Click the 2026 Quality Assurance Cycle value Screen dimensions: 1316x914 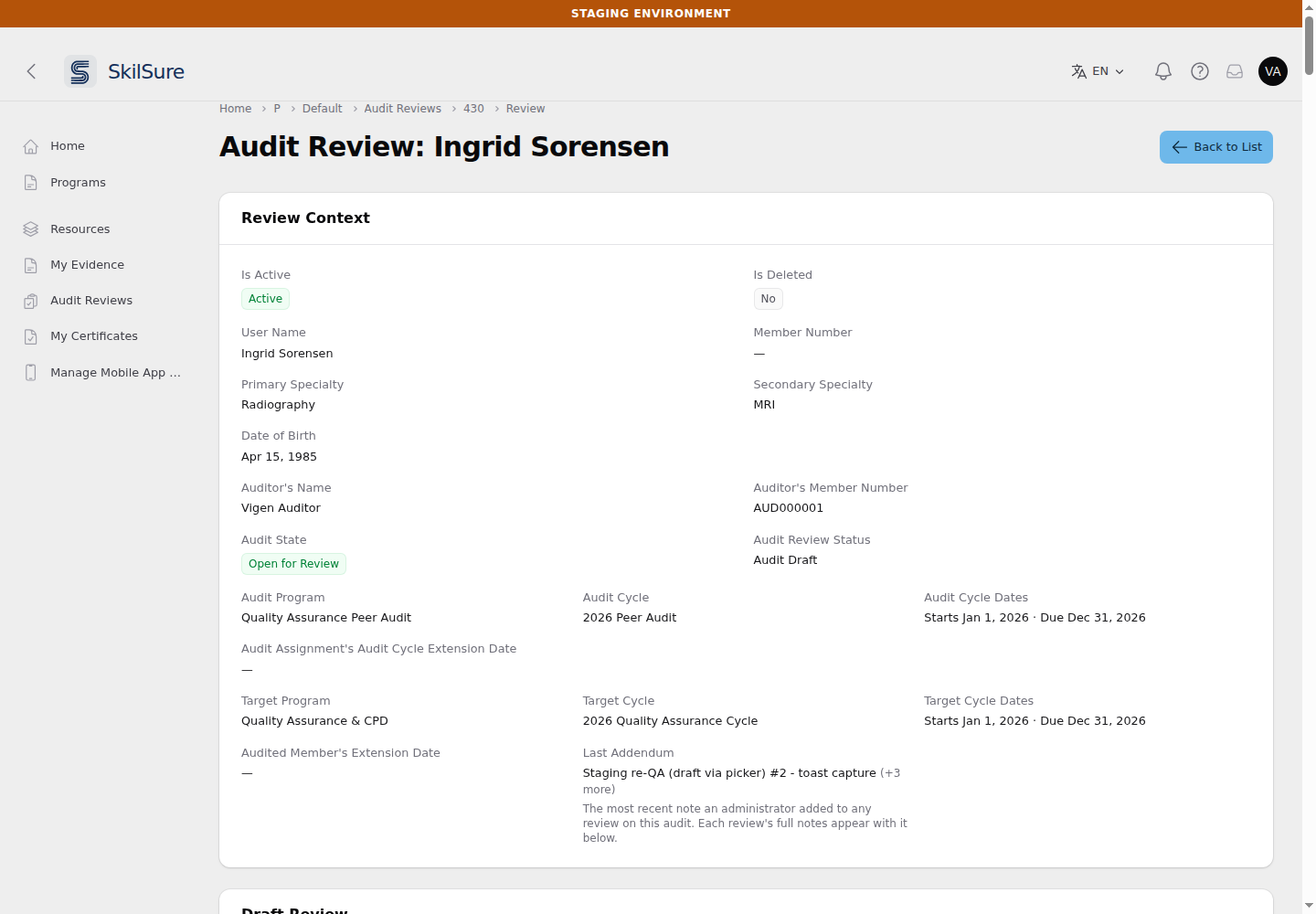click(x=670, y=721)
